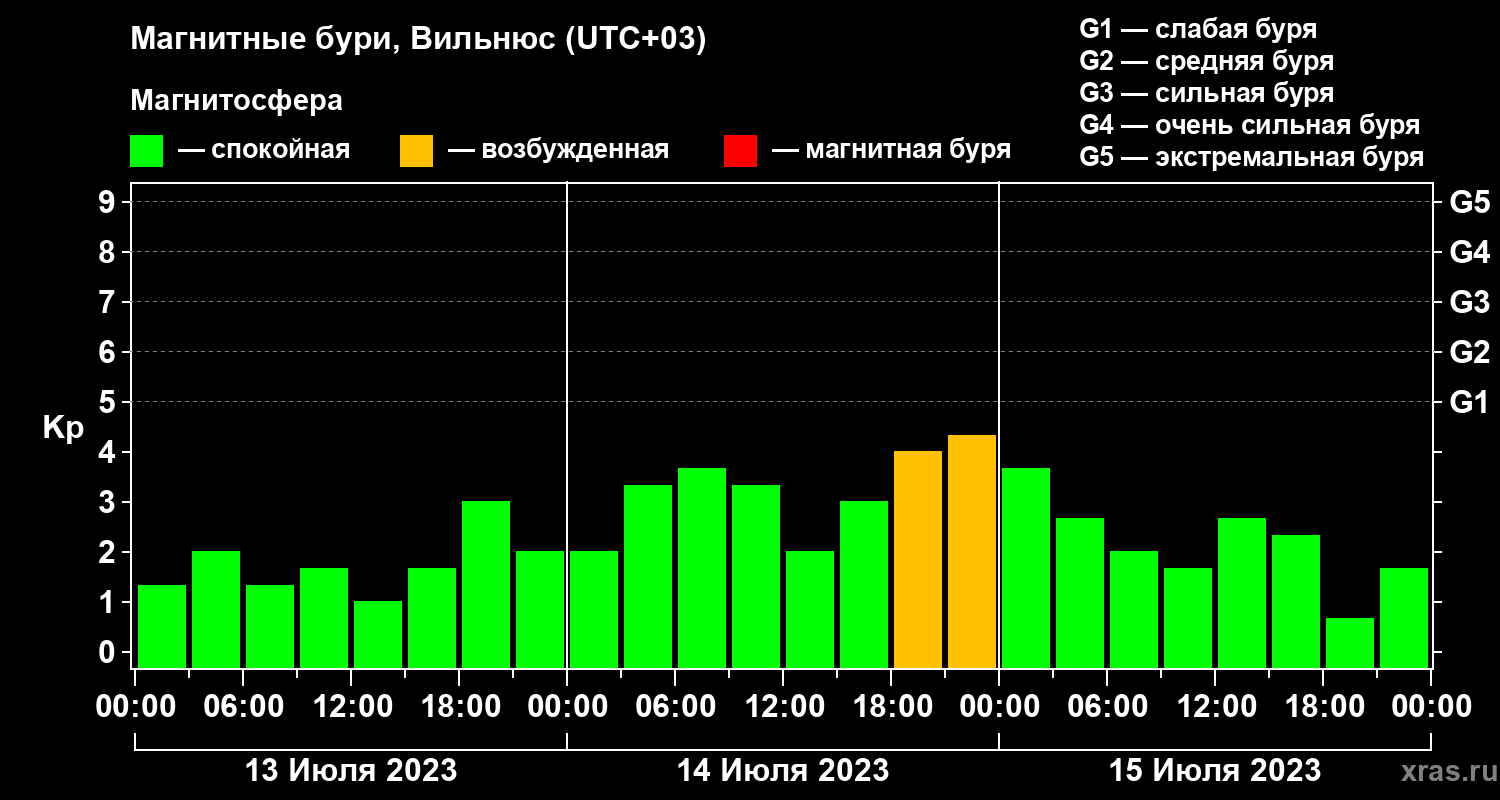Click the date label '13 Июля 2023'
Viewport: 1500px width, 800px height.
coord(351,771)
